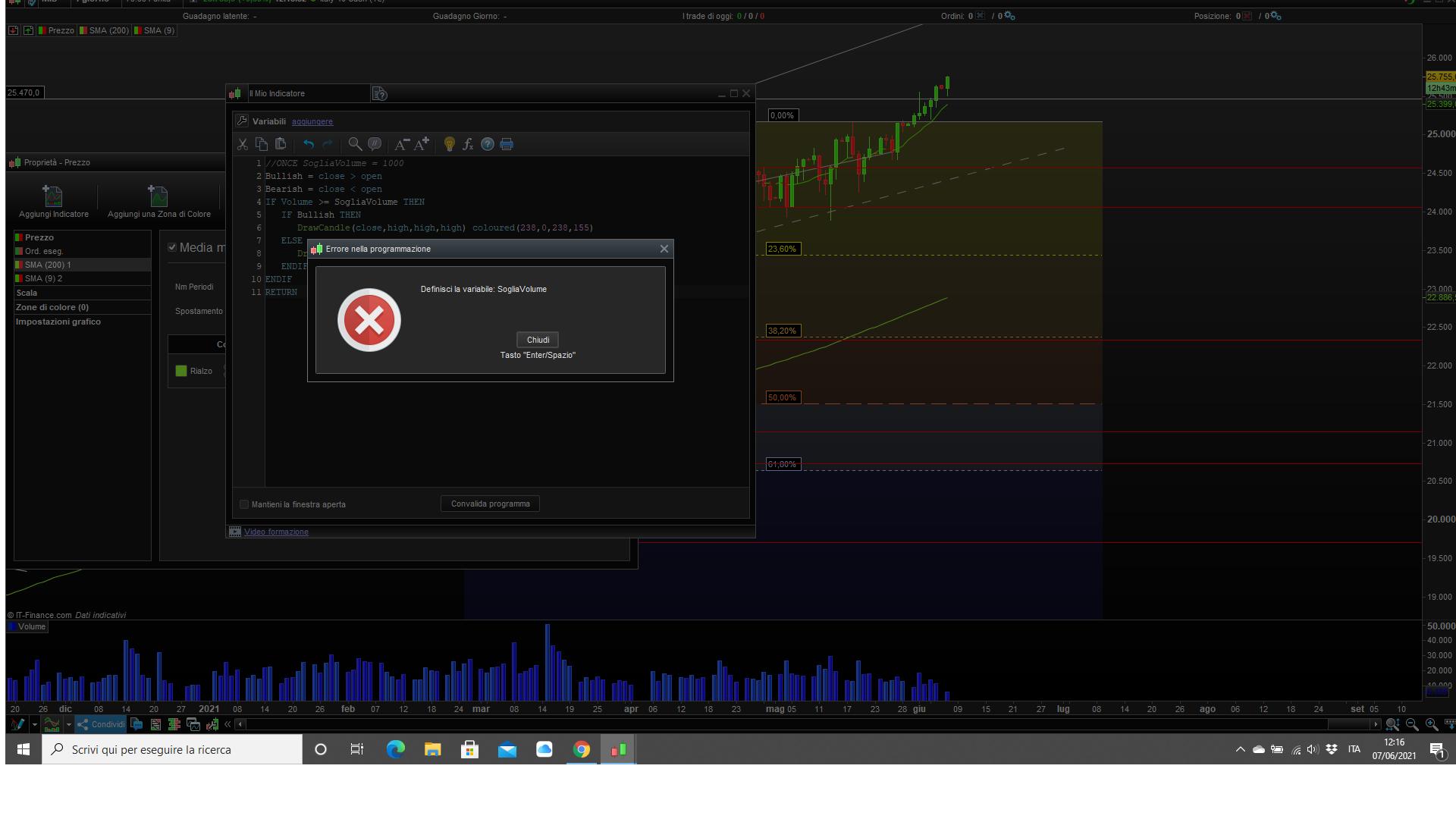Click the comment code bubble icon
The width and height of the screenshot is (1456, 819).
pyautogui.click(x=375, y=144)
